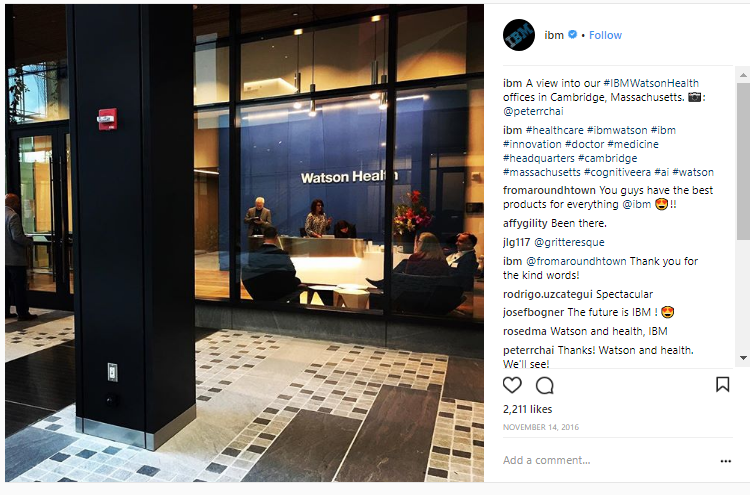The height and width of the screenshot is (495, 750).
Task: Open the @gritteresque mention
Action: click(x=569, y=242)
